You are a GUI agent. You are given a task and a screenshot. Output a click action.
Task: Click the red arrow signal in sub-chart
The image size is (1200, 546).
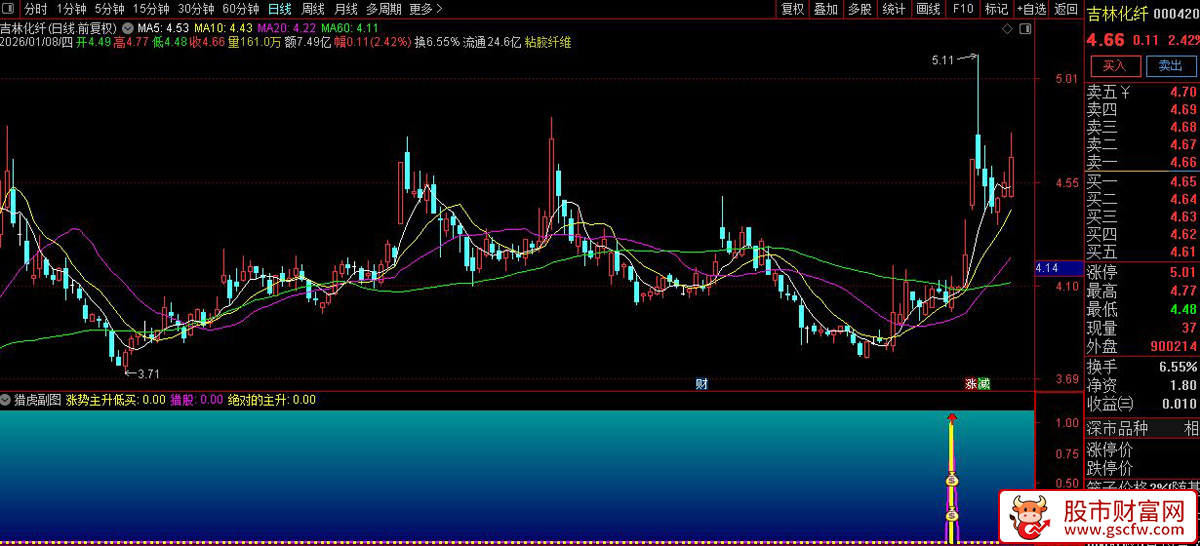coord(952,418)
